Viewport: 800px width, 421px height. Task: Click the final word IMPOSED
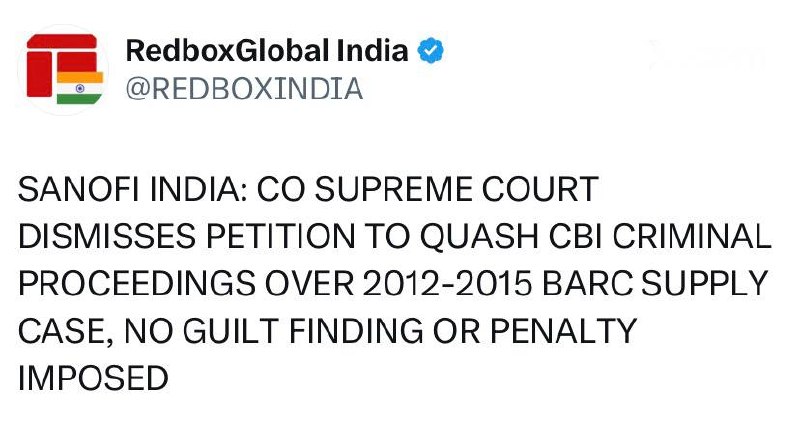[93, 378]
